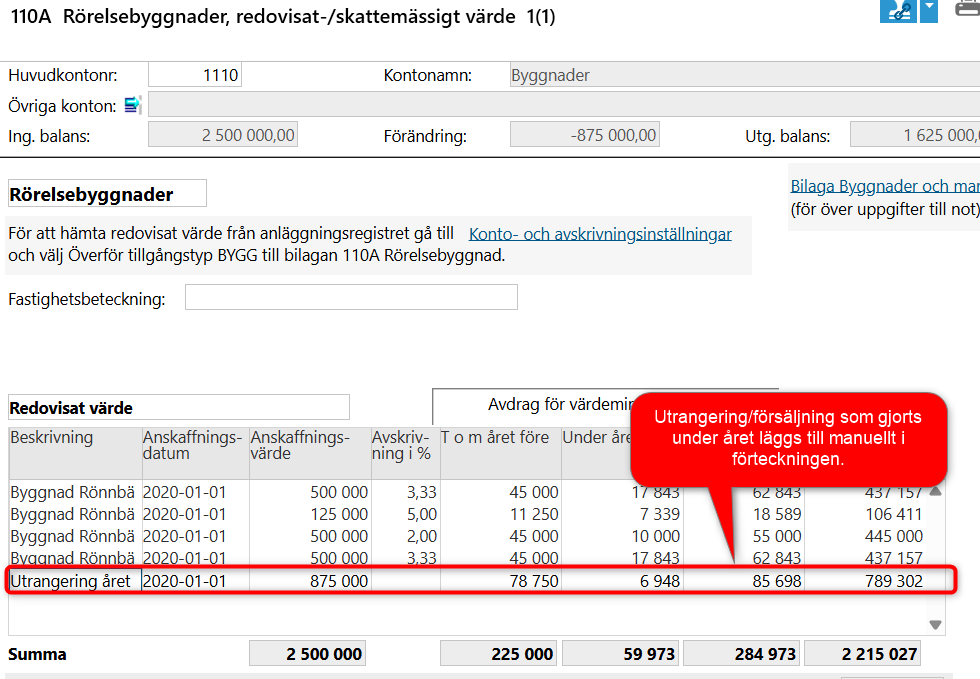Click the Summa total 59 973
Image resolution: width=980 pixels, height=679 pixels.
[x=621, y=654]
